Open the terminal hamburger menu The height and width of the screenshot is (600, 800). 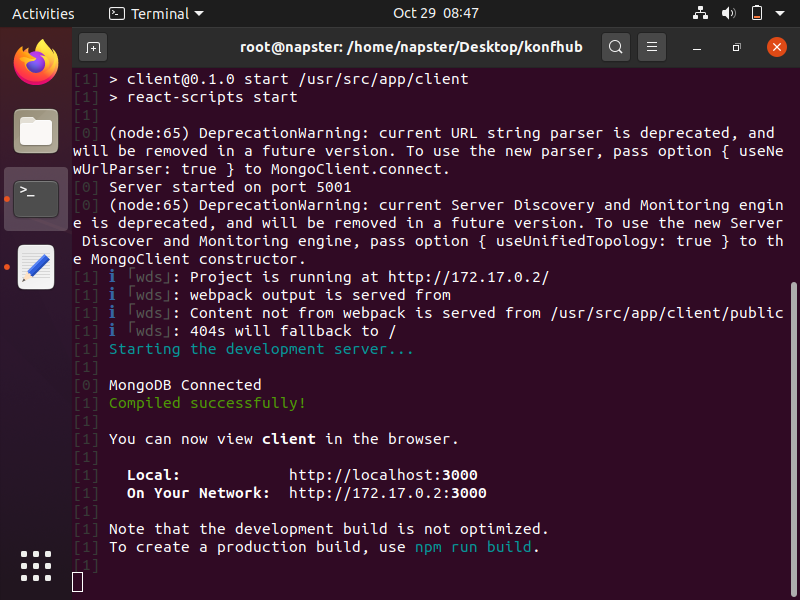click(x=652, y=47)
